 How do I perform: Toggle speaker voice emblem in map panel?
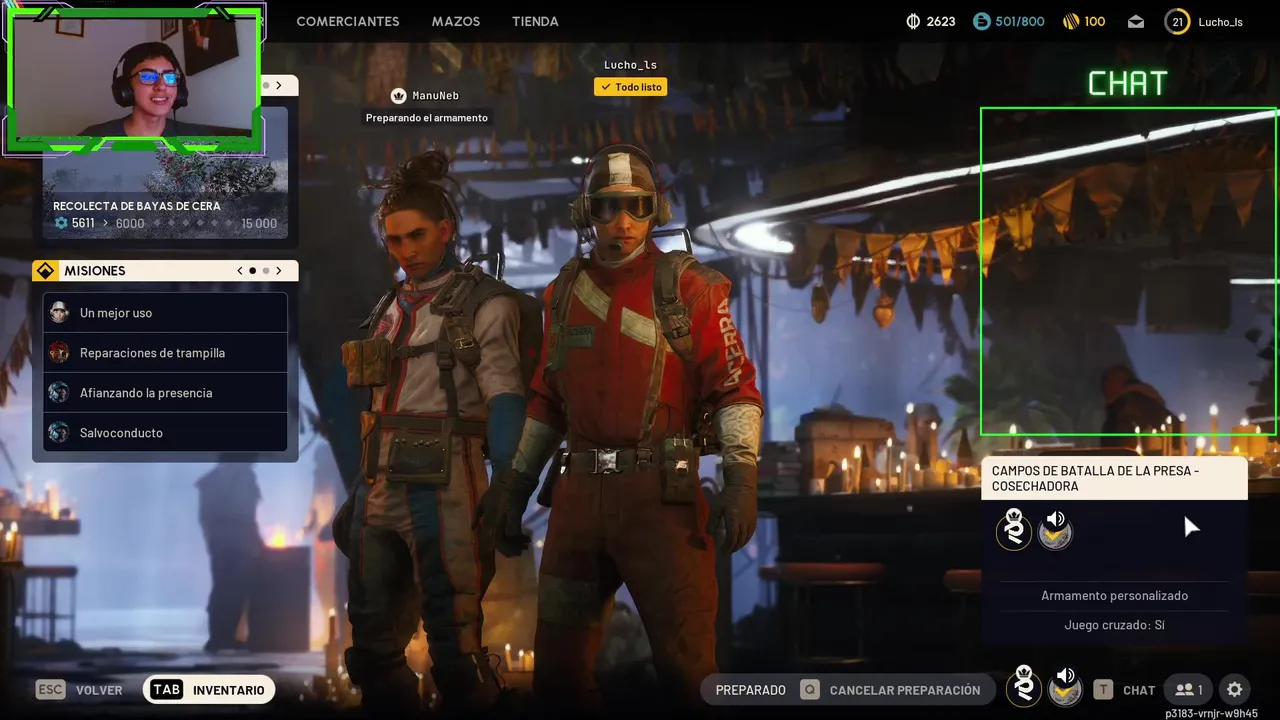[x=1055, y=529]
